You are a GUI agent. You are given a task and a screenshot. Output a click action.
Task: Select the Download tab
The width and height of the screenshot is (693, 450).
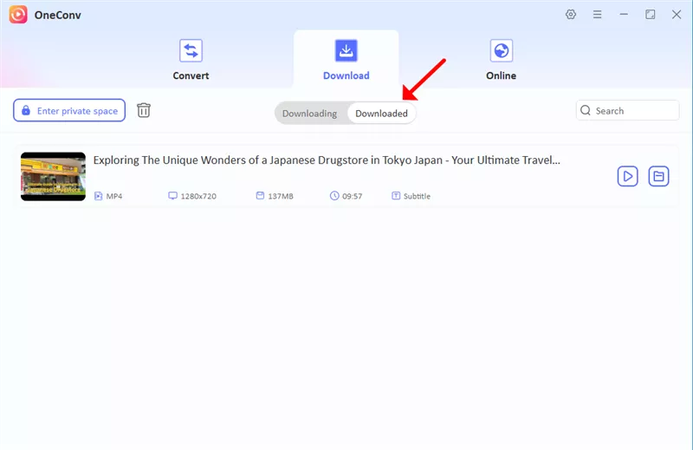[346, 60]
